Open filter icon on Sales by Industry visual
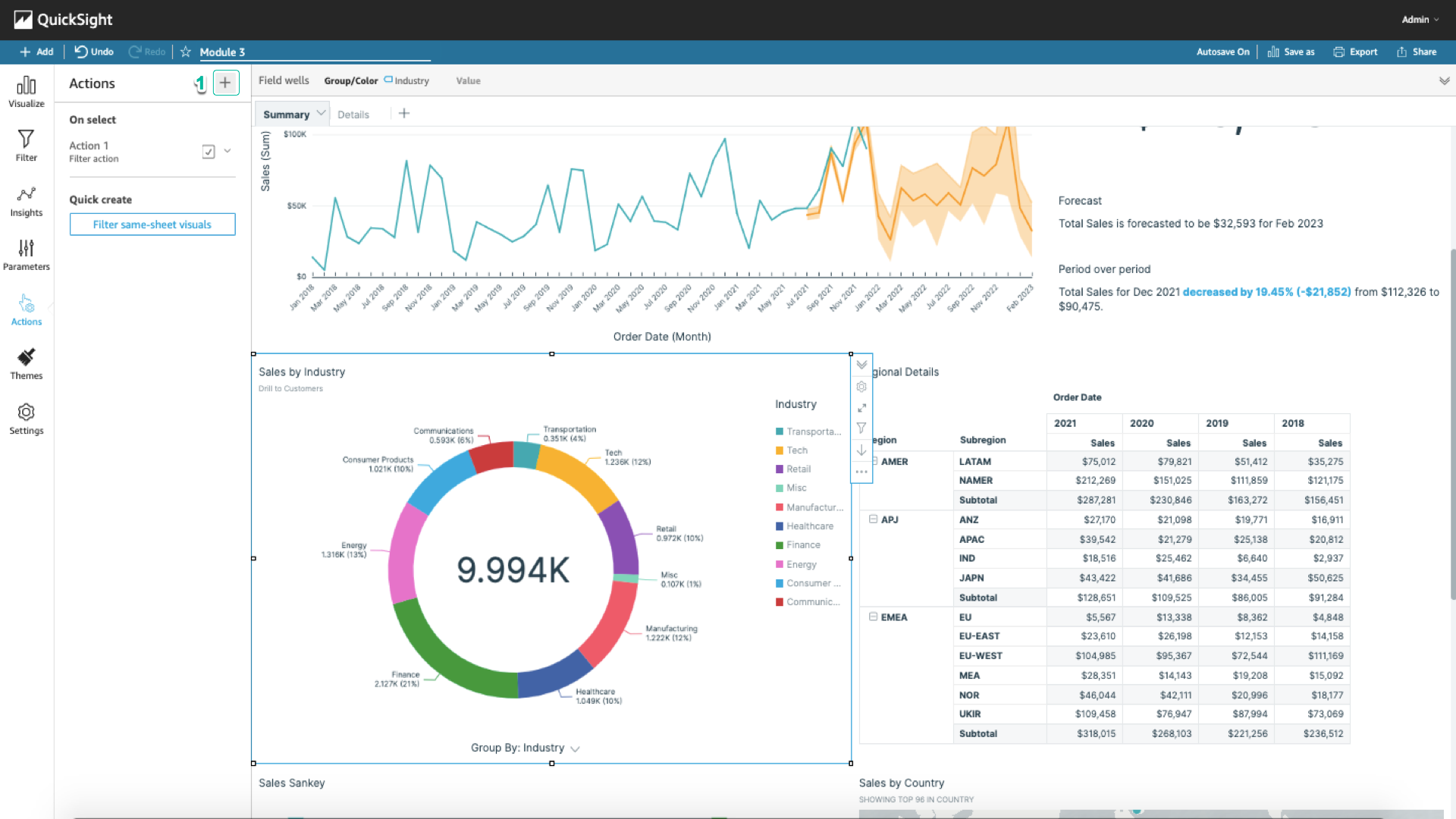 861,428
